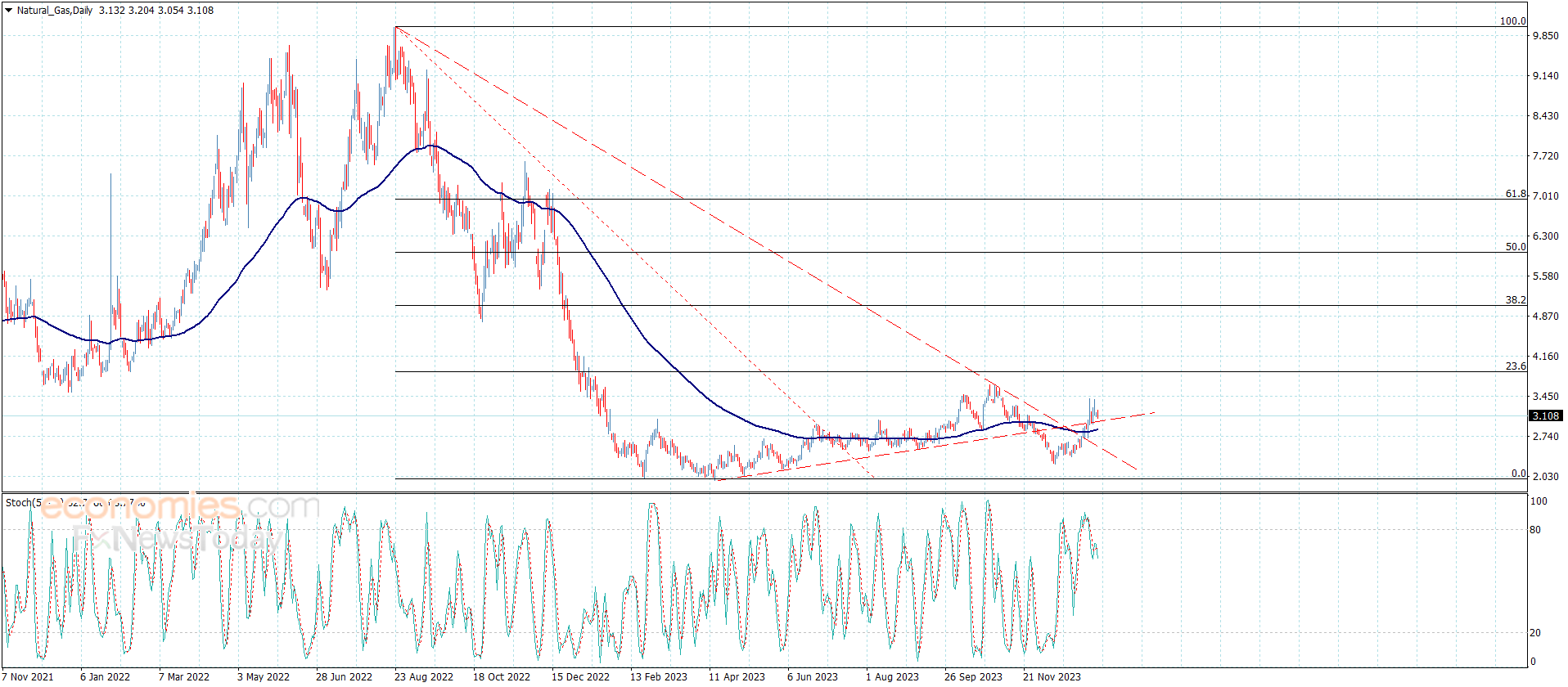Select the current price 3.108 tag
1568x687 pixels.
[x=1545, y=415]
